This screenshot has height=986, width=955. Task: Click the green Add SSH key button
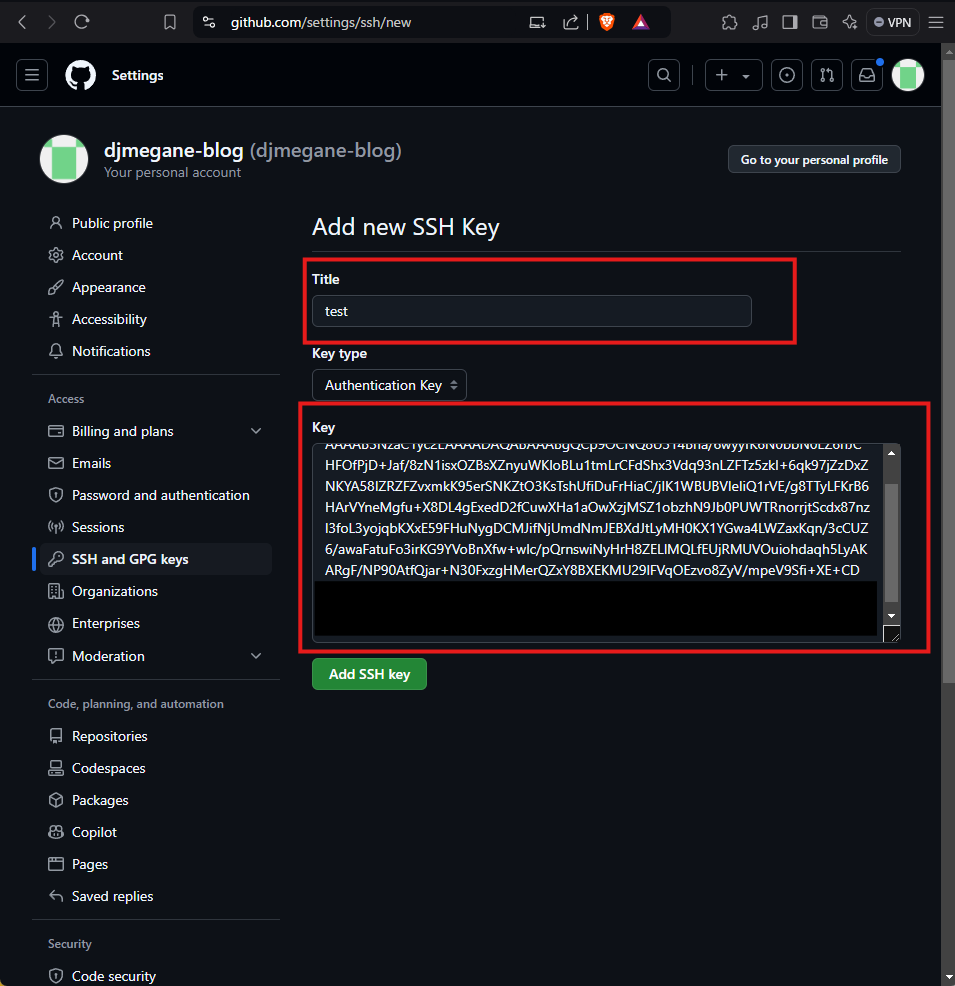click(x=369, y=674)
